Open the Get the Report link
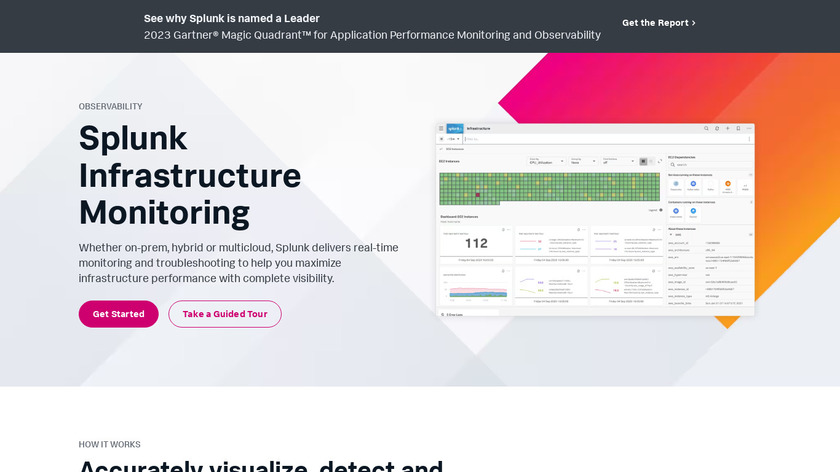840x472 pixels. click(658, 23)
